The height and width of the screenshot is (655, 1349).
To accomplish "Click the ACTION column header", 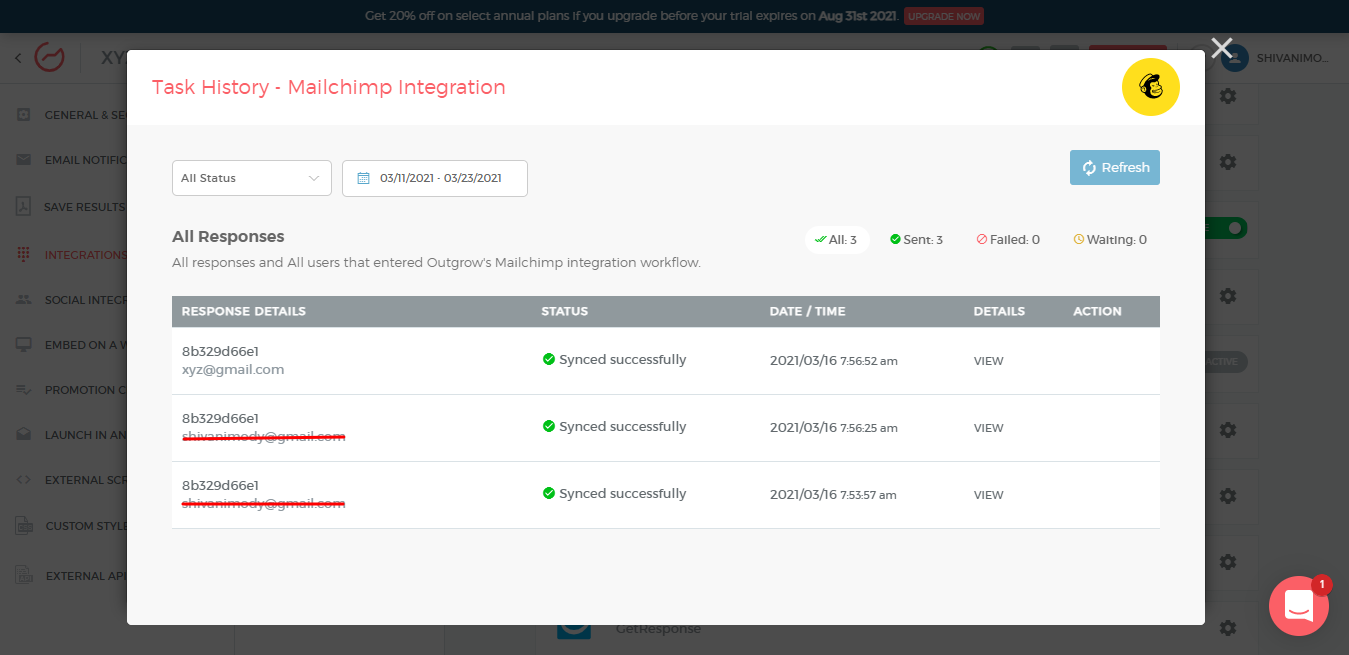I will point(1097,311).
